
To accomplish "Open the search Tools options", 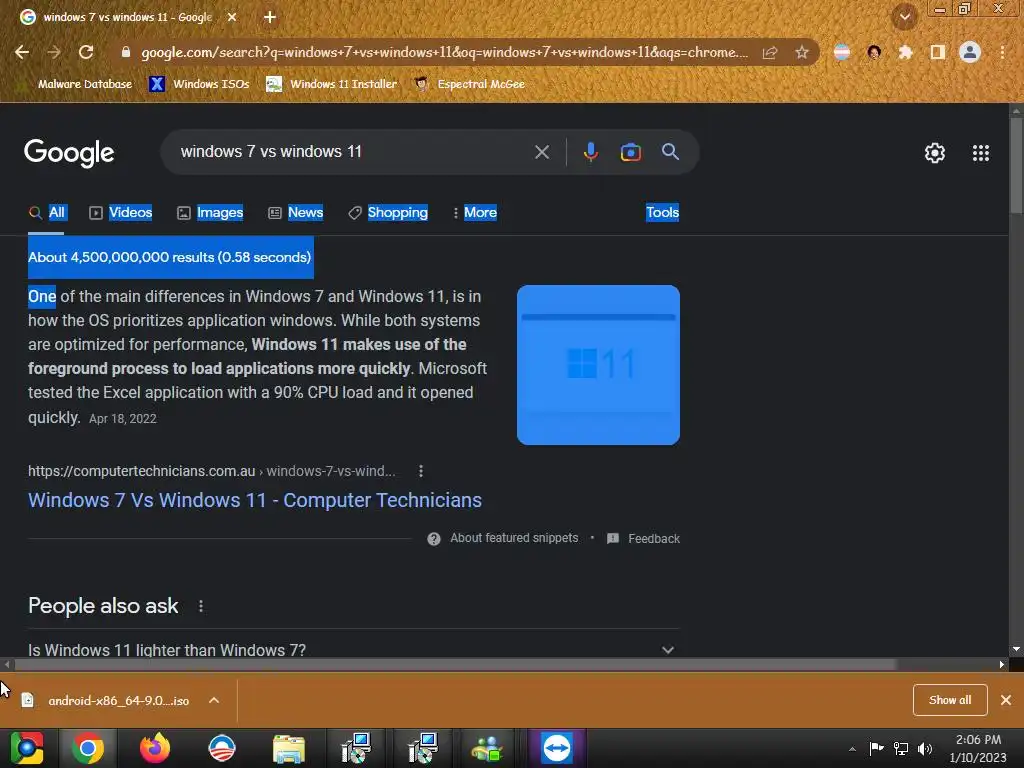I will tap(662, 212).
